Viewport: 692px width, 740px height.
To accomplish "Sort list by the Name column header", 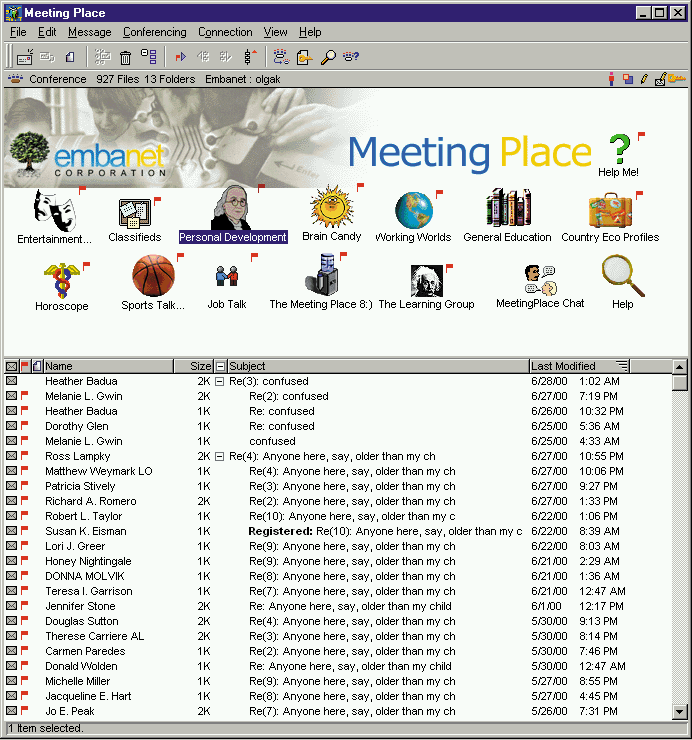I will point(109,366).
